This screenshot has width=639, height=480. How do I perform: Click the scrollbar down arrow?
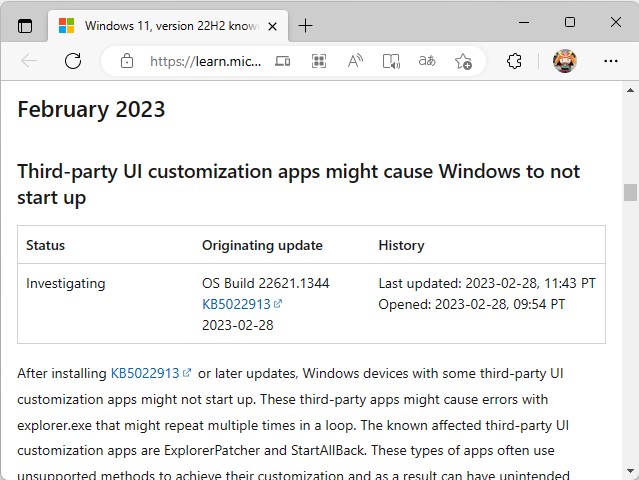point(630,471)
